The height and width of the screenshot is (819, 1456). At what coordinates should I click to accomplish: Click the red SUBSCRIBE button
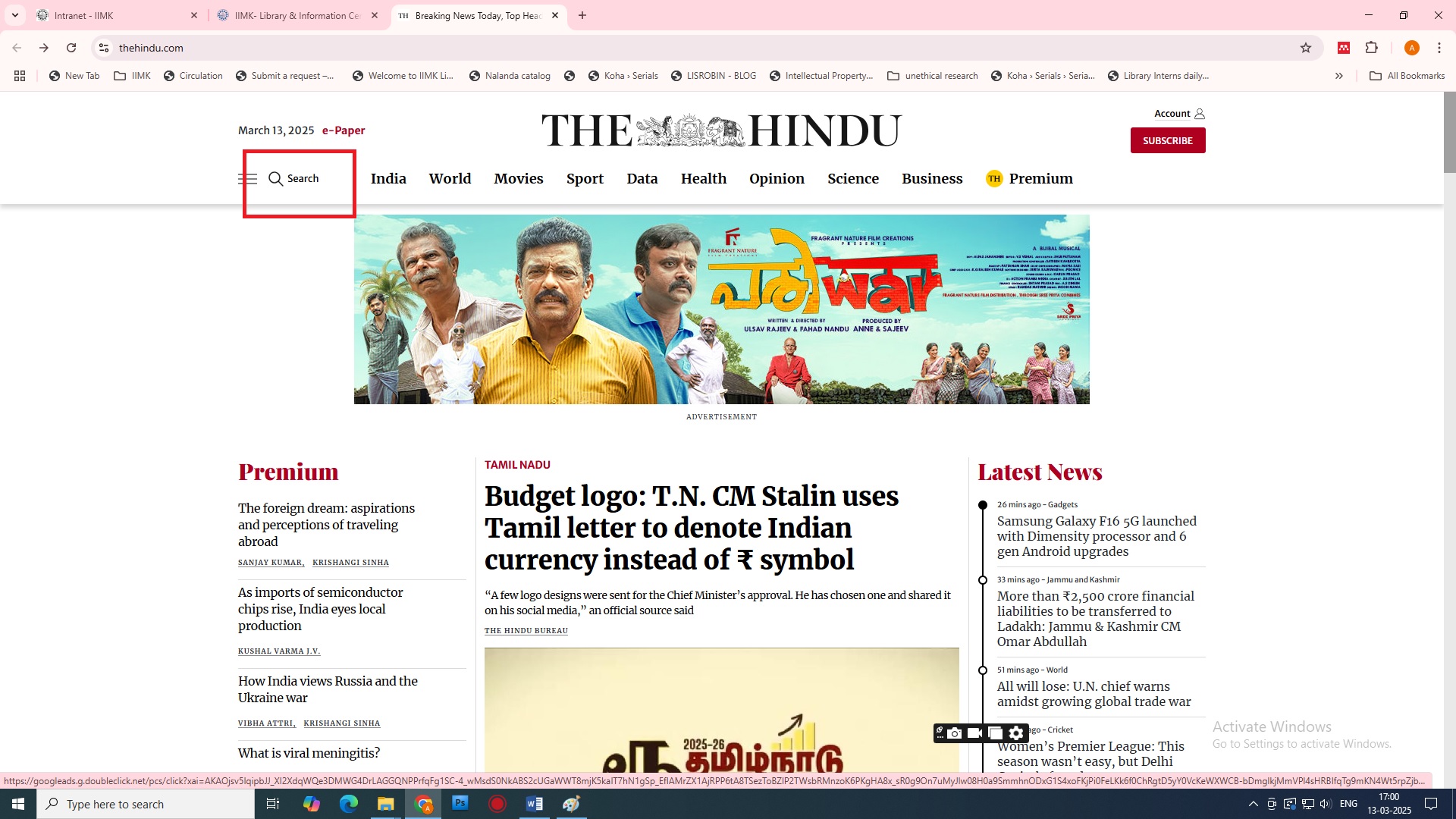(x=1167, y=141)
